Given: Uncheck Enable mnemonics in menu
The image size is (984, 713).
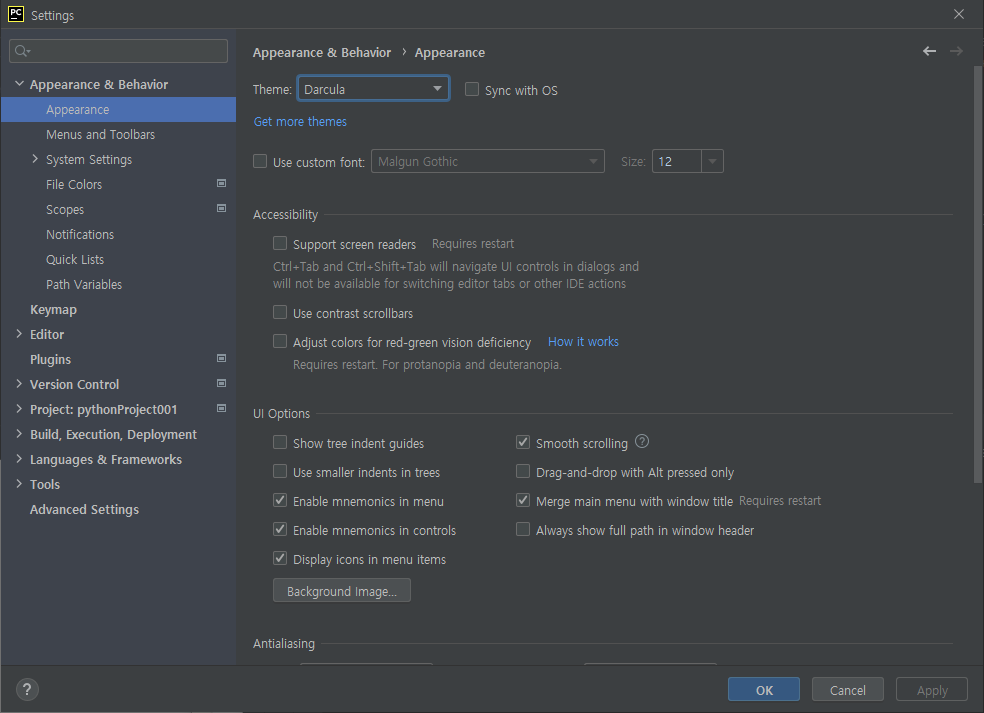Looking at the screenshot, I should 280,500.
